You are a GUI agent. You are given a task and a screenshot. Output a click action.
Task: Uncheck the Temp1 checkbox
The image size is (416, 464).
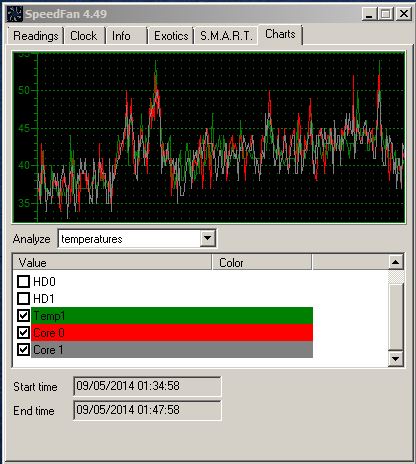pos(23,315)
